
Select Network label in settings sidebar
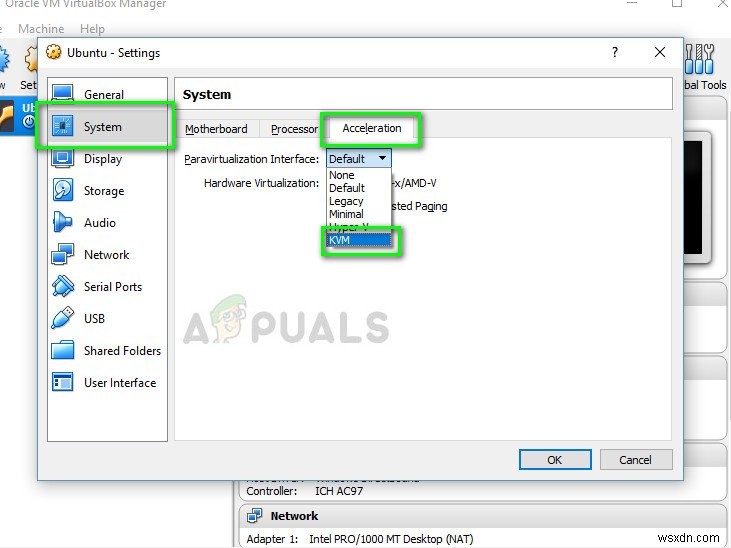(107, 255)
